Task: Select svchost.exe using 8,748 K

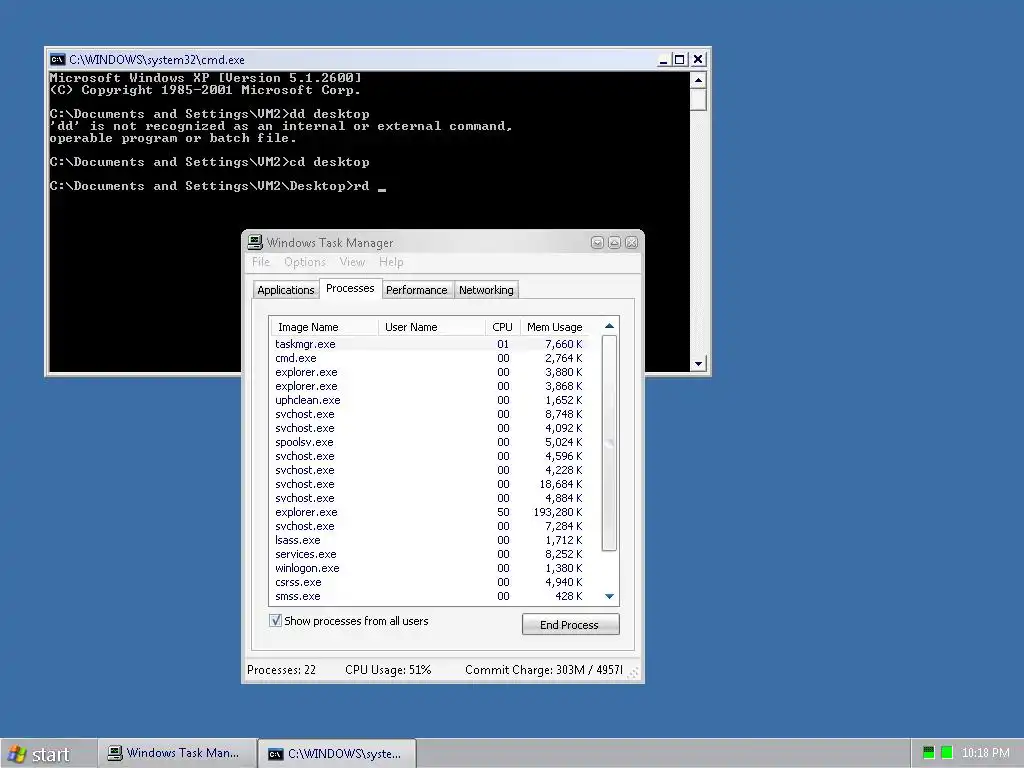Action: coord(429,414)
